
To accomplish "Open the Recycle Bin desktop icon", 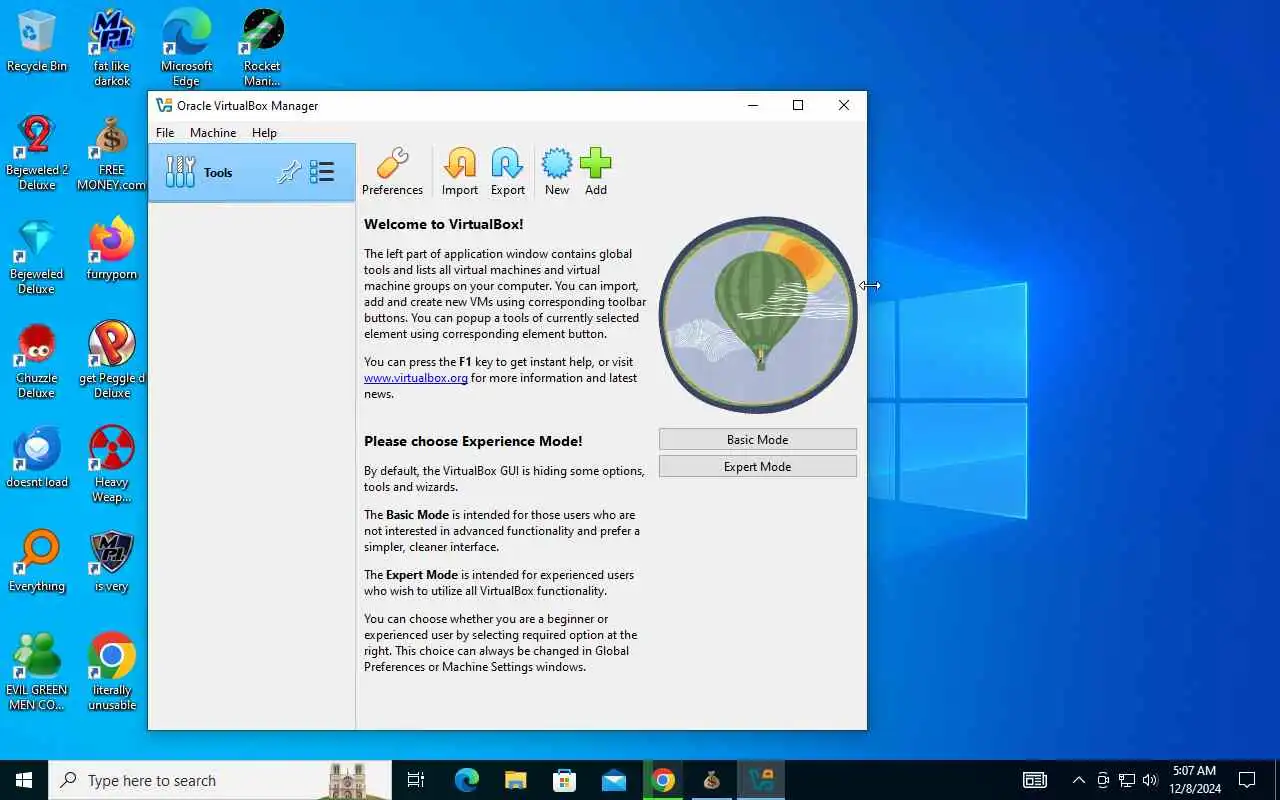I will (x=37, y=42).
